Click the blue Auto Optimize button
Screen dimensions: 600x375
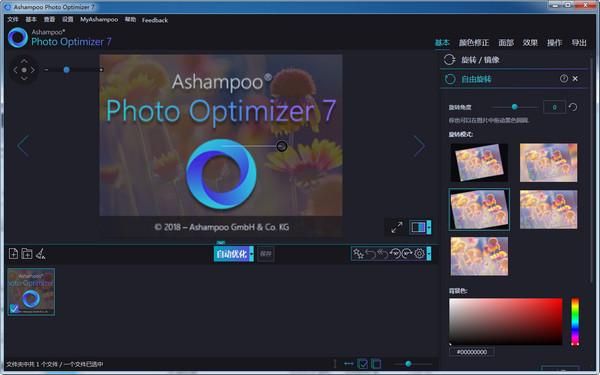tap(232, 253)
